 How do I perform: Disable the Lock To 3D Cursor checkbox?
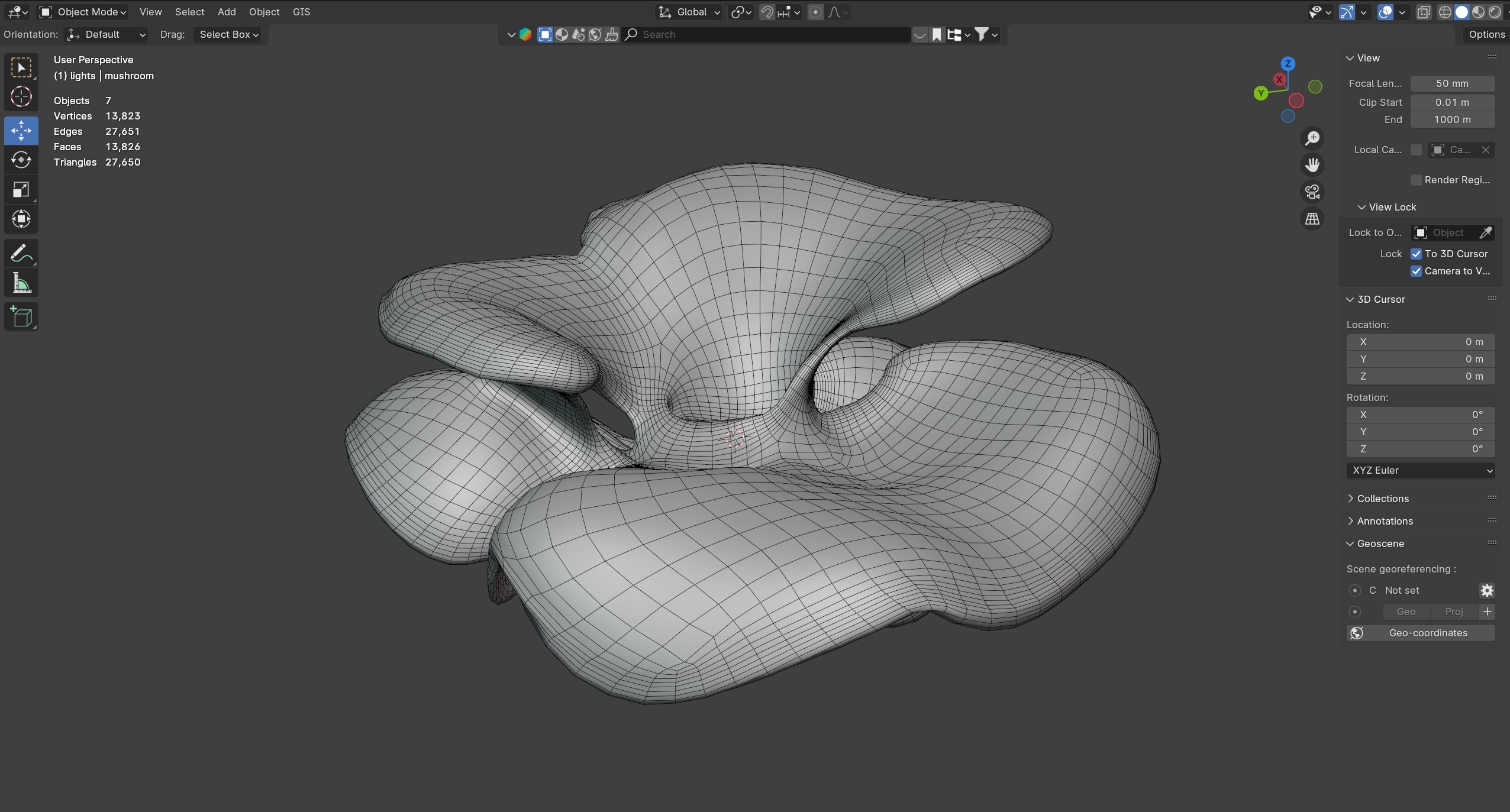(1417, 254)
